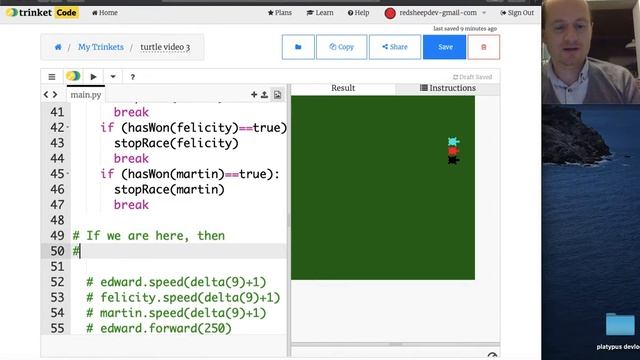Sign Out of the account

[x=517, y=13]
